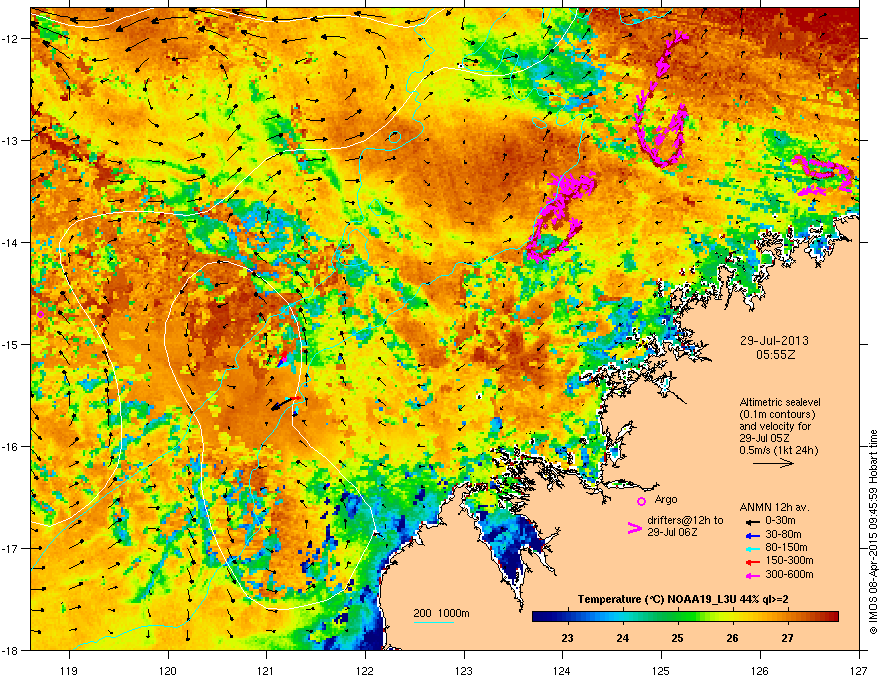This screenshot has height=680, width=880.
Task: Select the '150-300m' depth label
Action: click(789, 560)
